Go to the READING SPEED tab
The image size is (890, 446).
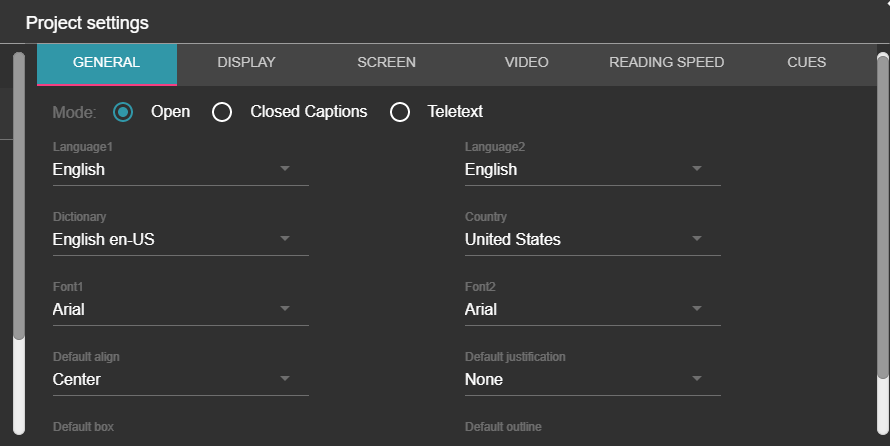coord(666,62)
